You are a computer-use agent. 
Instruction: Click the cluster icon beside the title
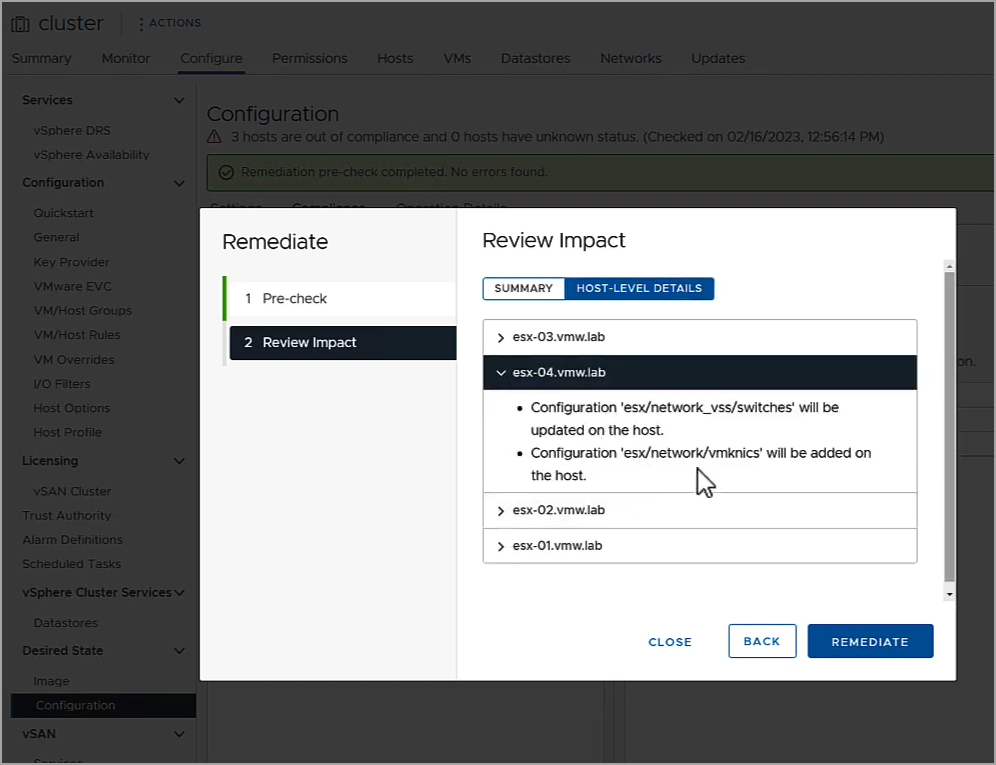click(x=20, y=24)
